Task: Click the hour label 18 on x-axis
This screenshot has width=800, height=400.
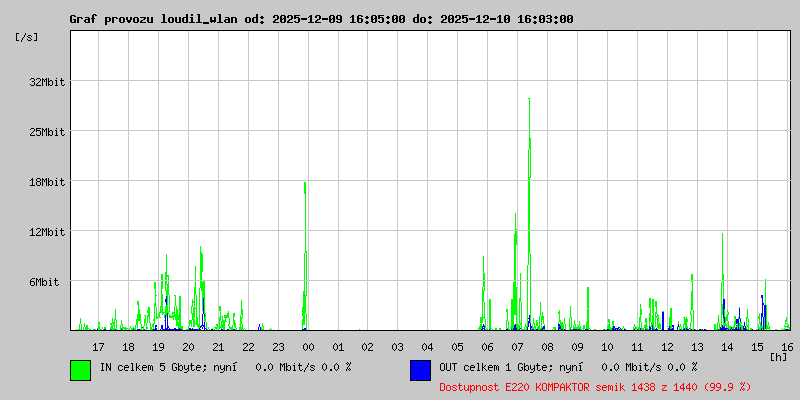Action: [129, 347]
